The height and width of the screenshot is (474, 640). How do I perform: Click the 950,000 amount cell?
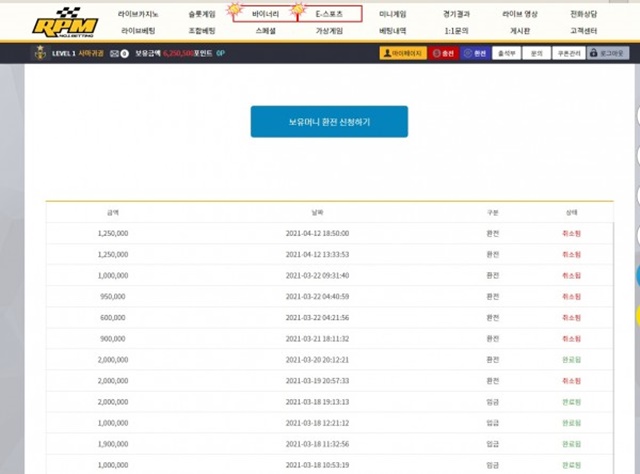(113, 296)
